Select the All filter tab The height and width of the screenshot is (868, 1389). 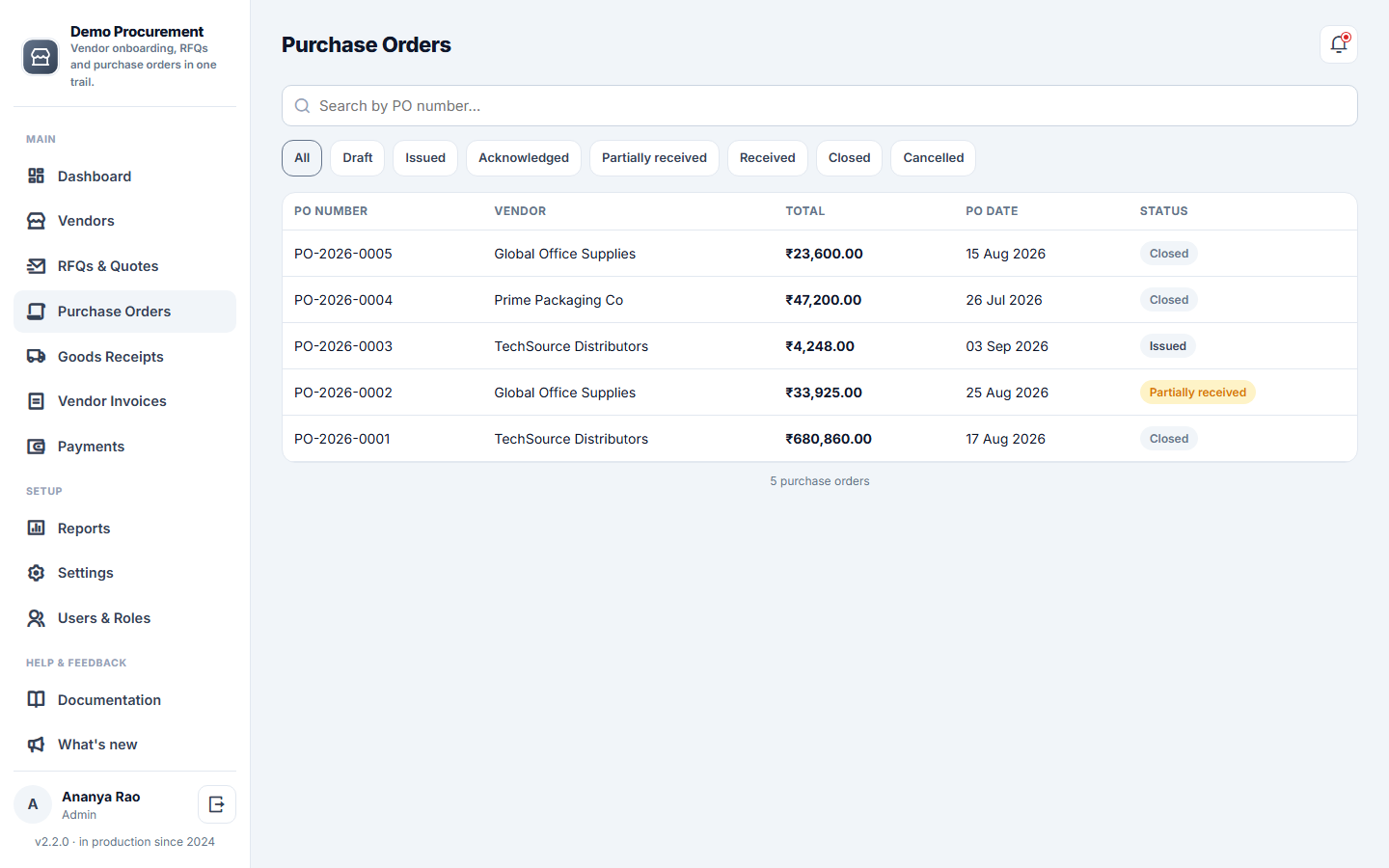[302, 158]
